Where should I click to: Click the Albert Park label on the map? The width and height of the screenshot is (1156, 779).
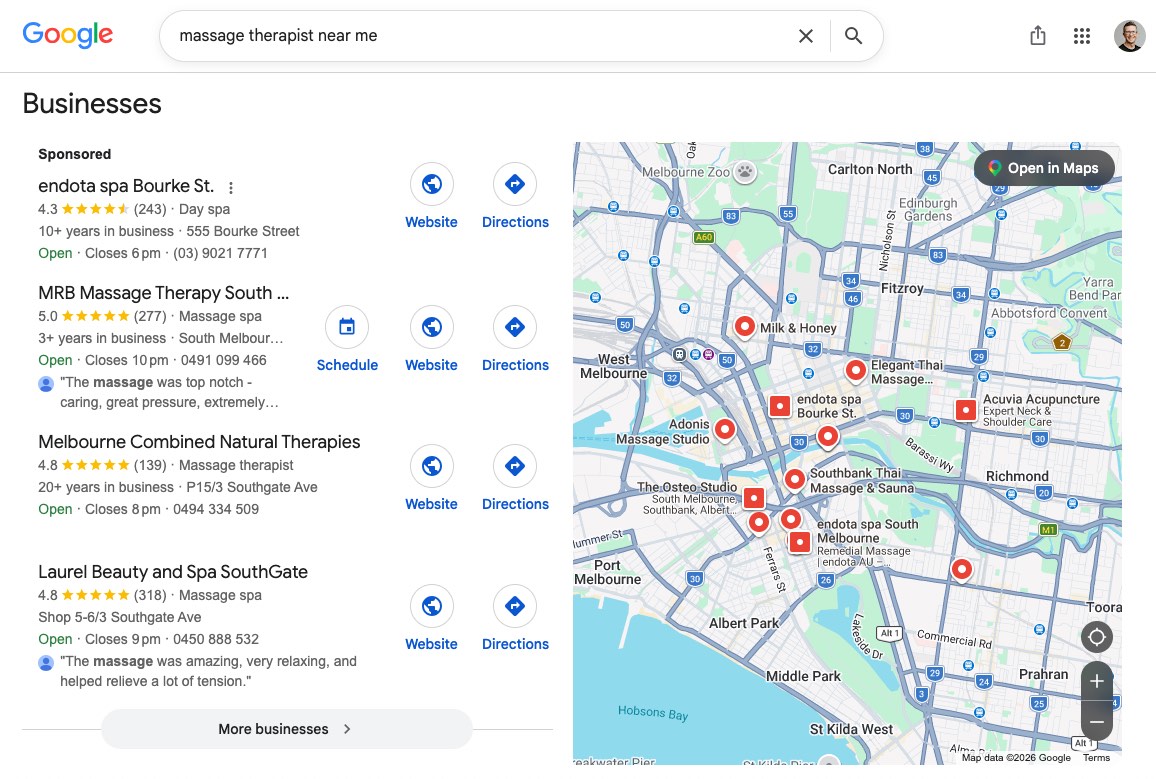tap(743, 623)
